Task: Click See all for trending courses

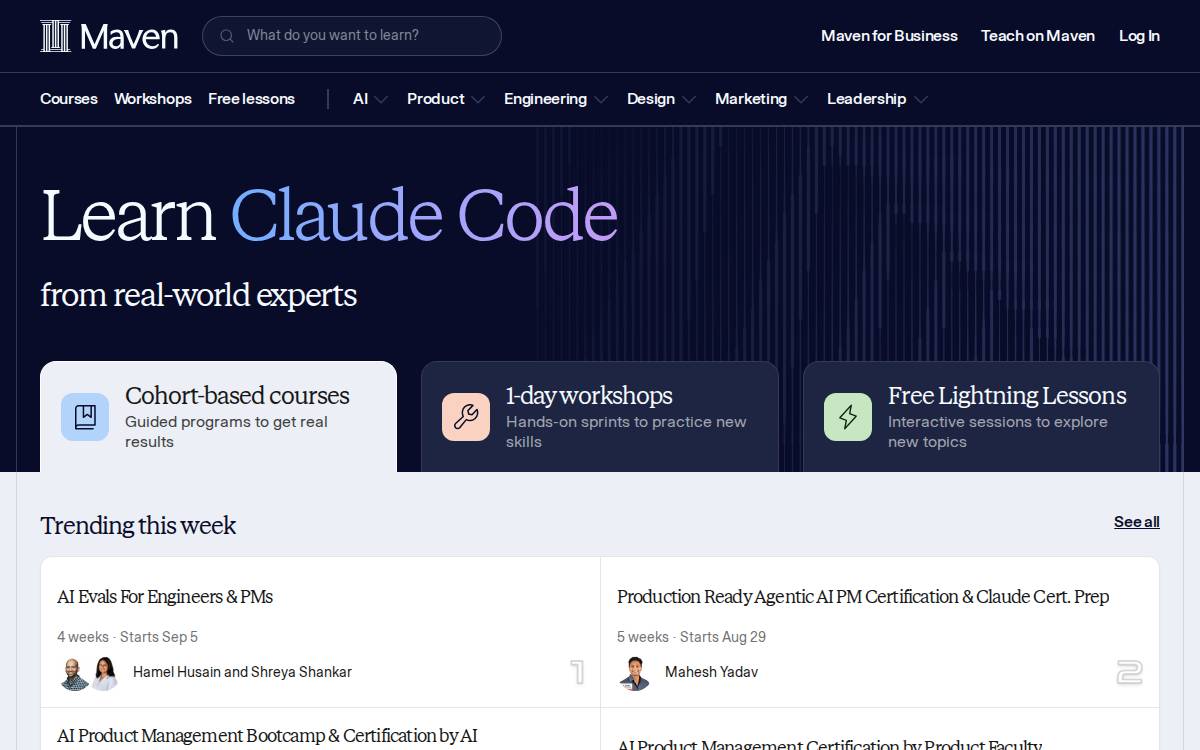Action: point(1137,522)
